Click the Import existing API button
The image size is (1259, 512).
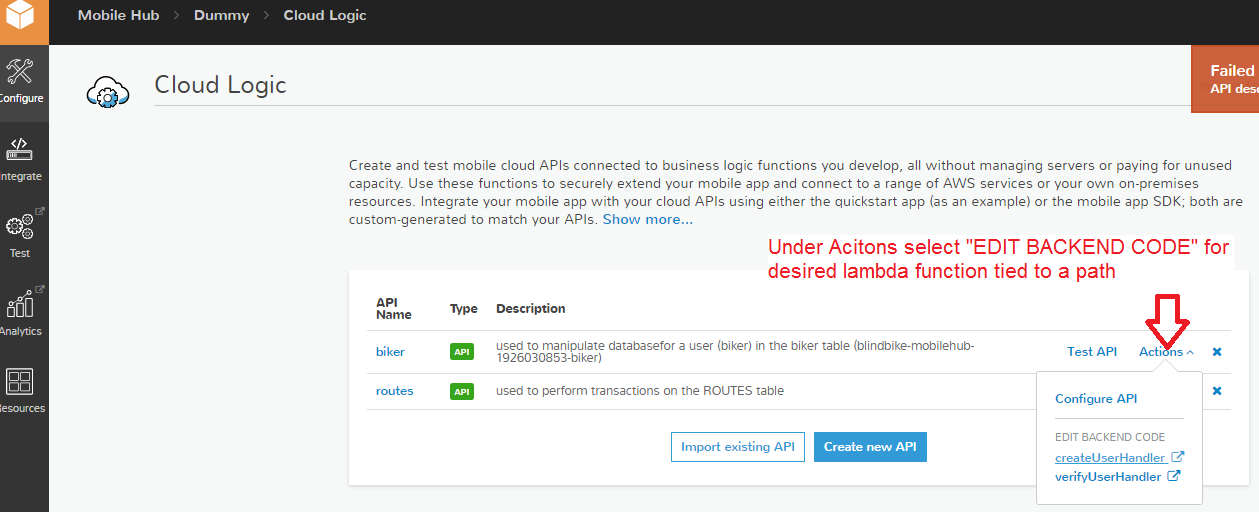[737, 447]
